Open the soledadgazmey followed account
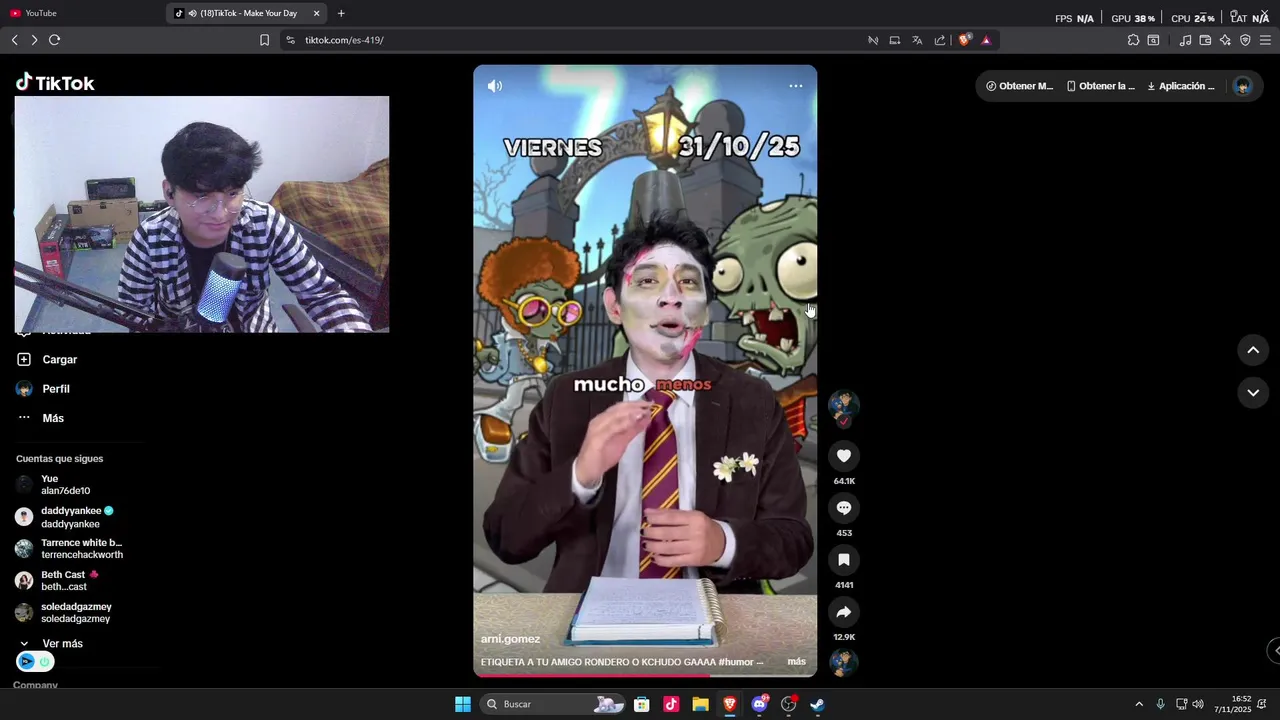The height and width of the screenshot is (720, 1280). tap(76, 613)
